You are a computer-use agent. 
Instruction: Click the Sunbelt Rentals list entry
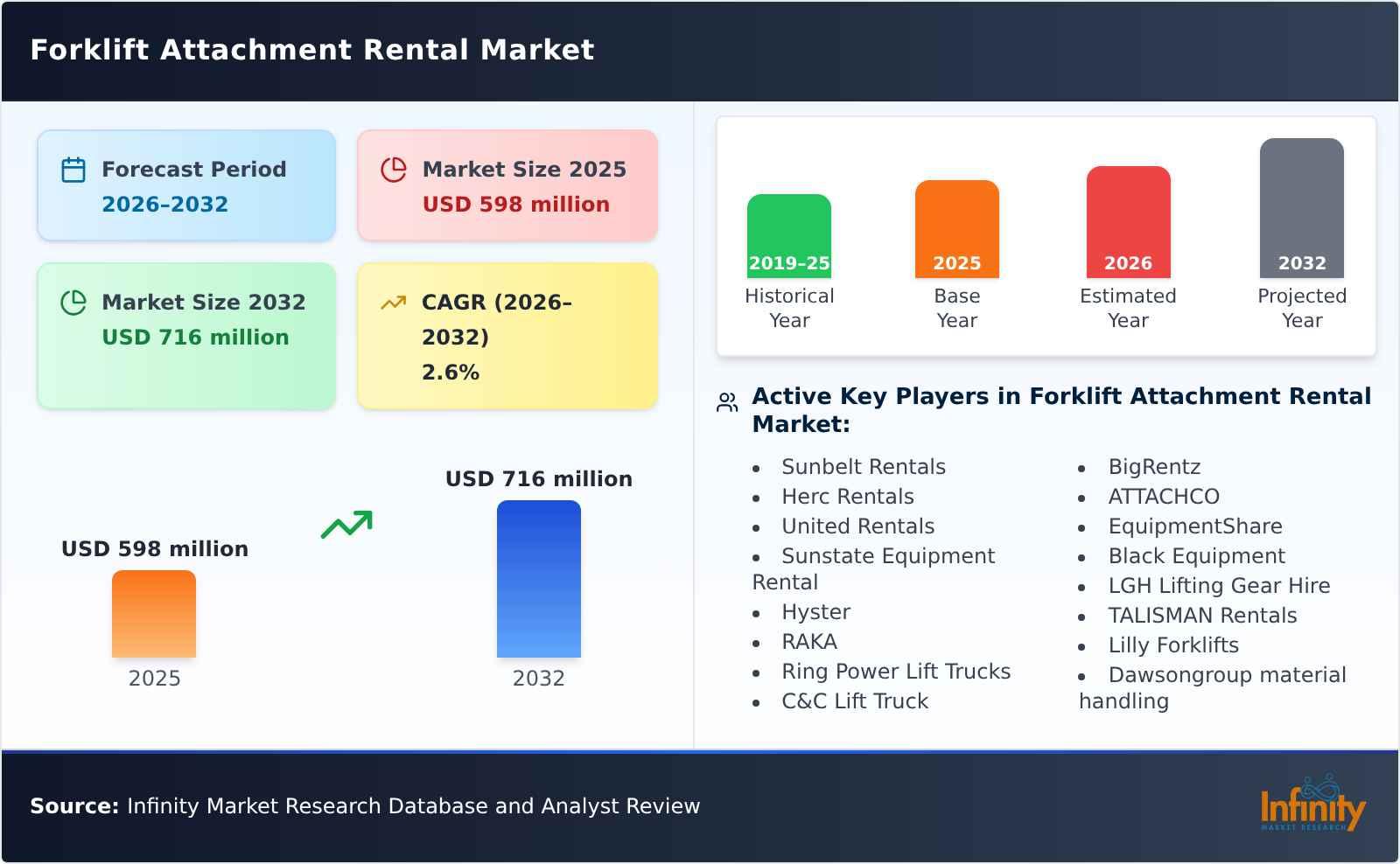click(x=863, y=466)
